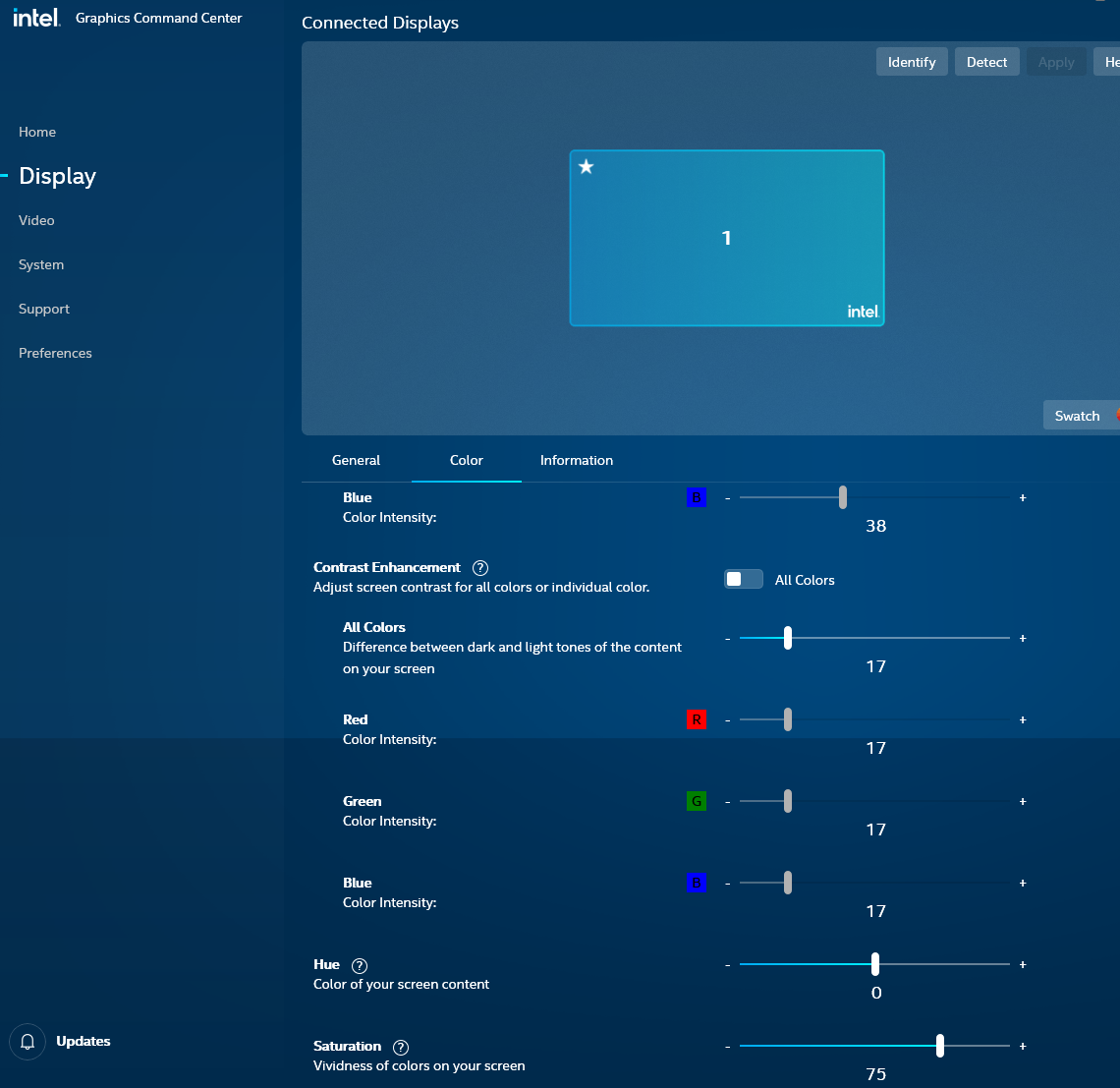Toggle the All Colors contrast switch
Screen dimensions: 1120x1088
click(x=744, y=580)
